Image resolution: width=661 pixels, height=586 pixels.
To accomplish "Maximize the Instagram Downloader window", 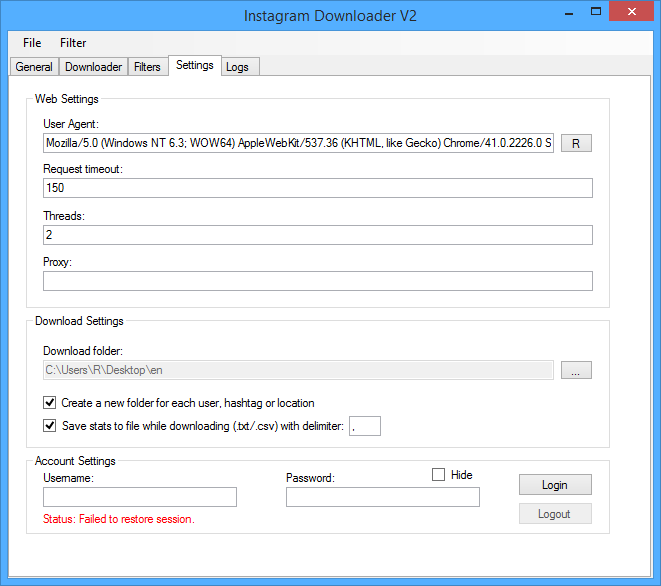I will 596,12.
